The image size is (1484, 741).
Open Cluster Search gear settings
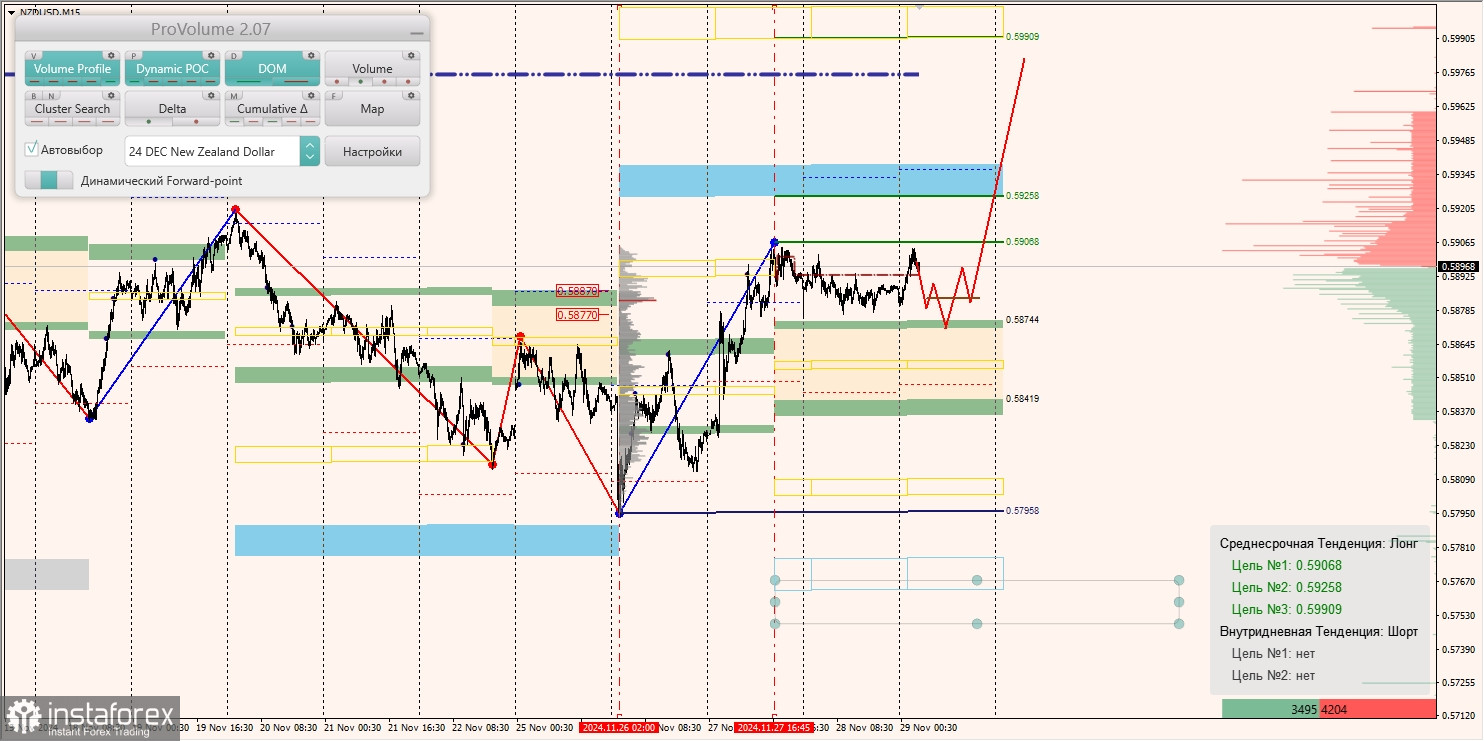pos(111,95)
